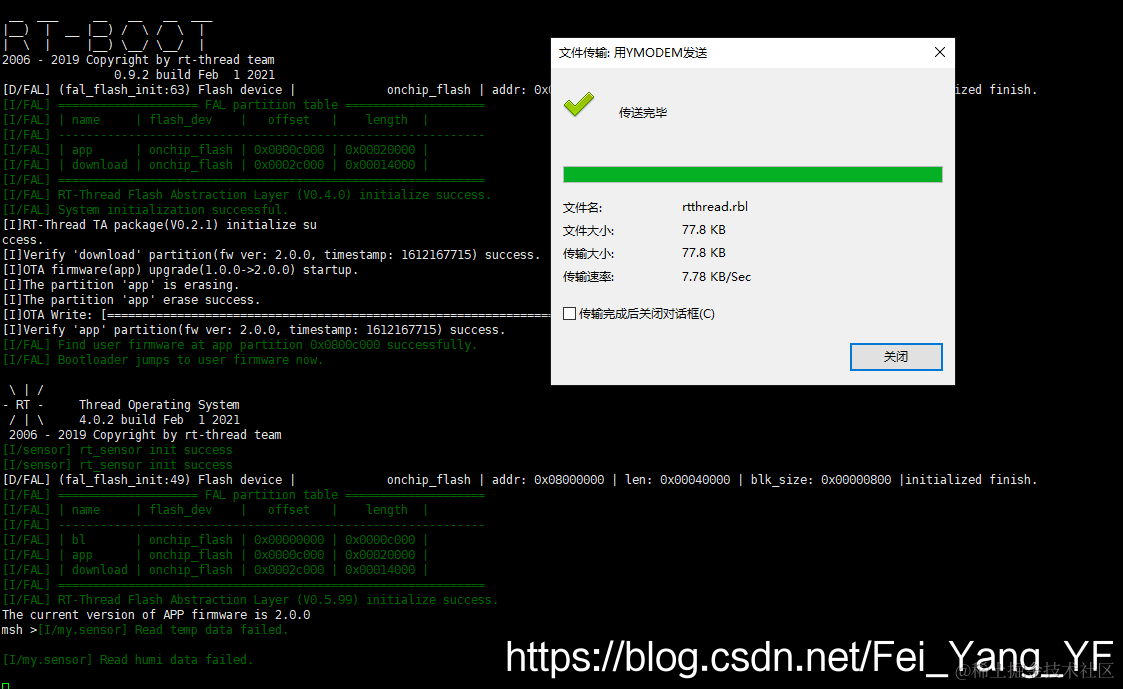Select the filename rtthread.rbl in dialog

click(715, 207)
